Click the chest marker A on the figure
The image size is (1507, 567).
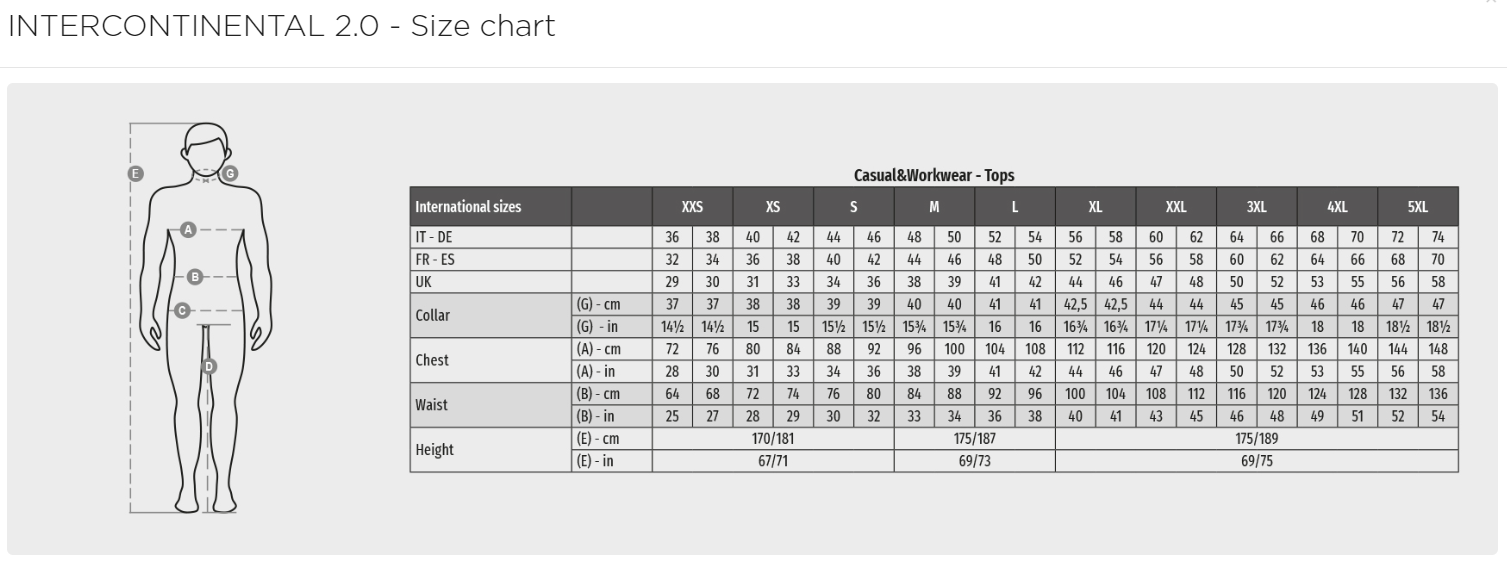(187, 230)
